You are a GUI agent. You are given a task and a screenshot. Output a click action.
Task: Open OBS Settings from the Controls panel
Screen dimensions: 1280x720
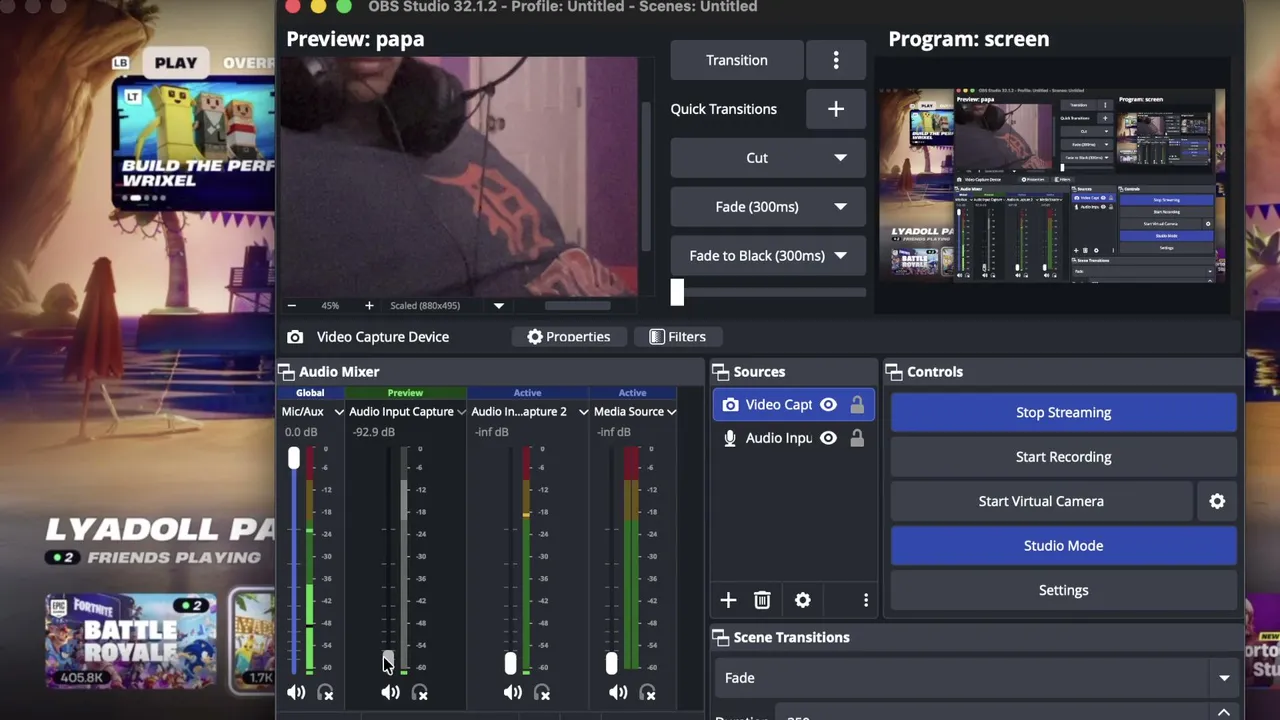tap(1063, 590)
